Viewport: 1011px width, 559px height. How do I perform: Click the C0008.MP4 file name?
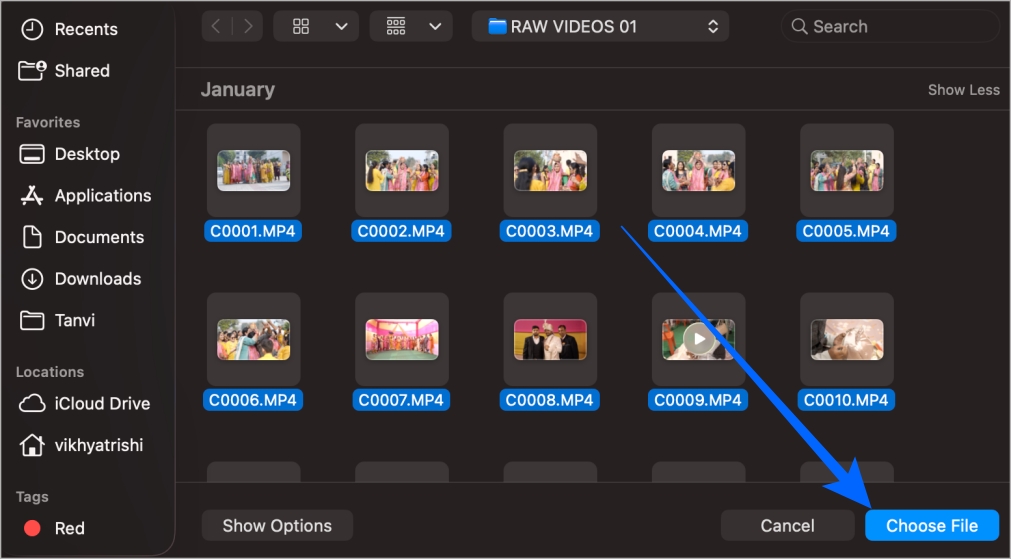549,400
